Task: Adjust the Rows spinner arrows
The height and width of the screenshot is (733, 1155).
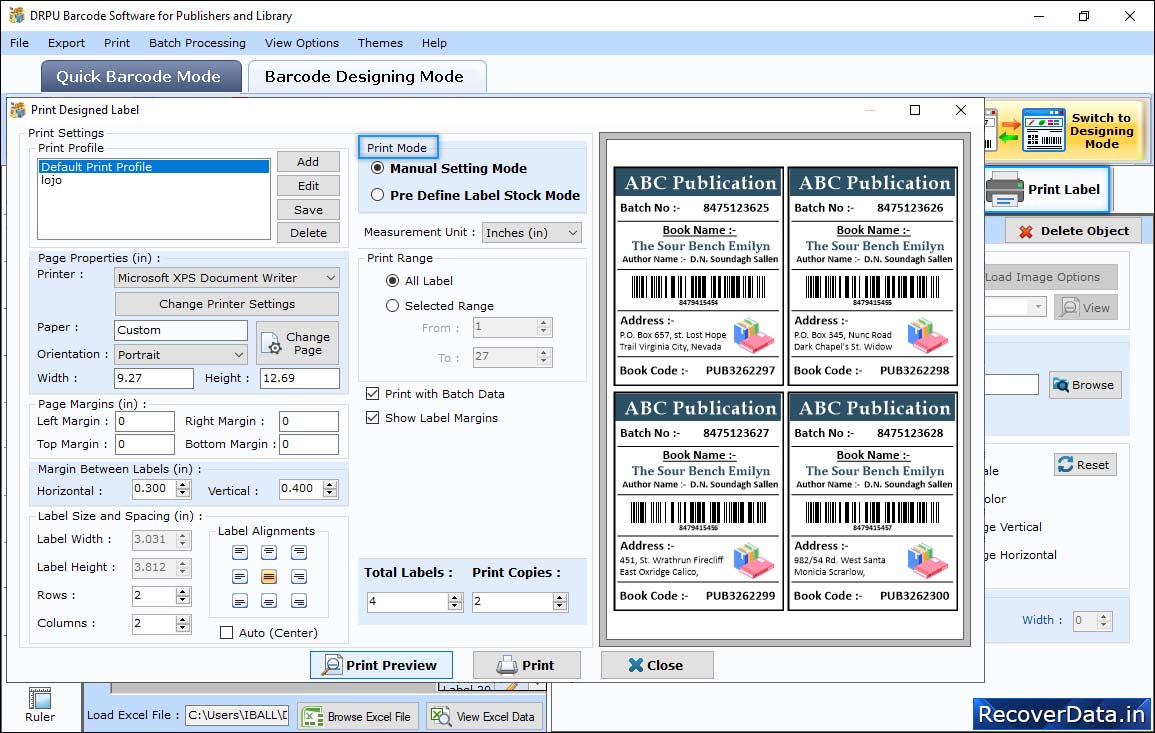Action: point(183,595)
